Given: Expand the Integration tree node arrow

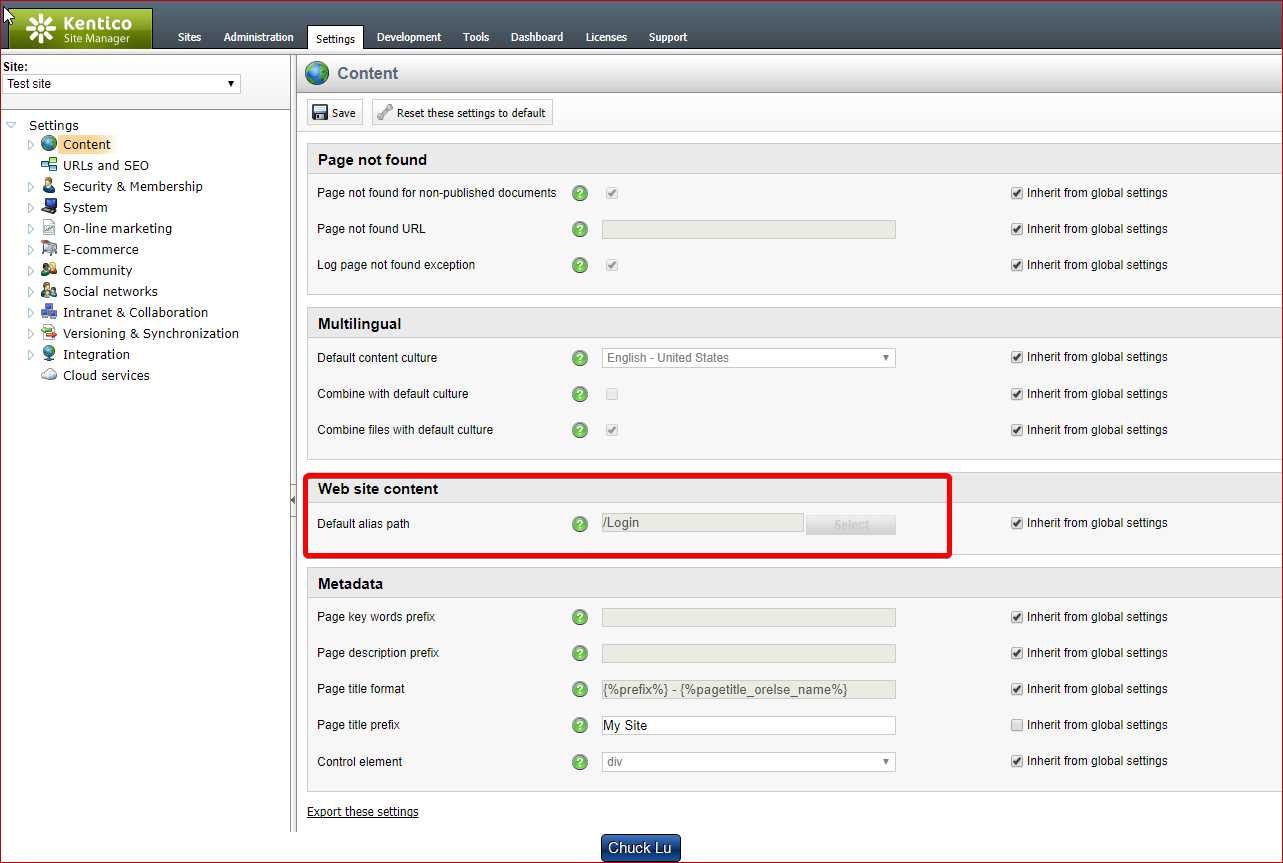Looking at the screenshot, I should click(x=30, y=355).
